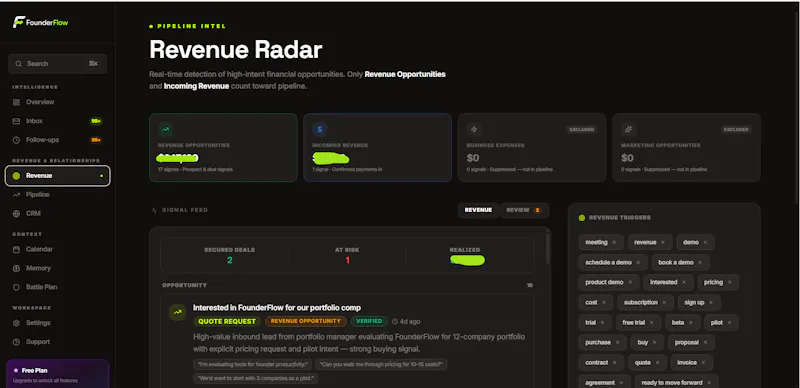Open the Incoming Revenue card
Screen dimensions: 800x388
tap(378, 148)
